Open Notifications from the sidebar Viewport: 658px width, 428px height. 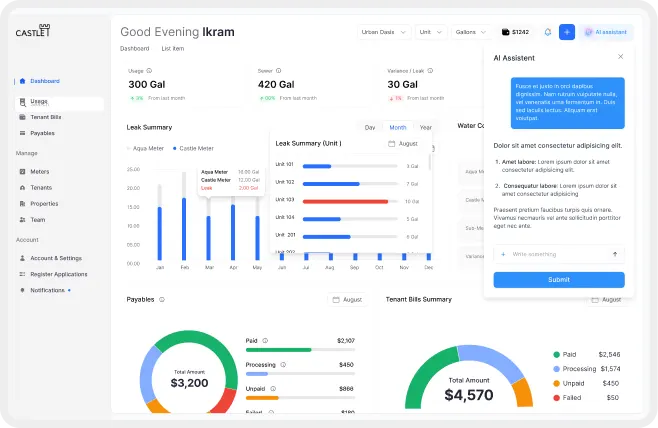[47, 290]
